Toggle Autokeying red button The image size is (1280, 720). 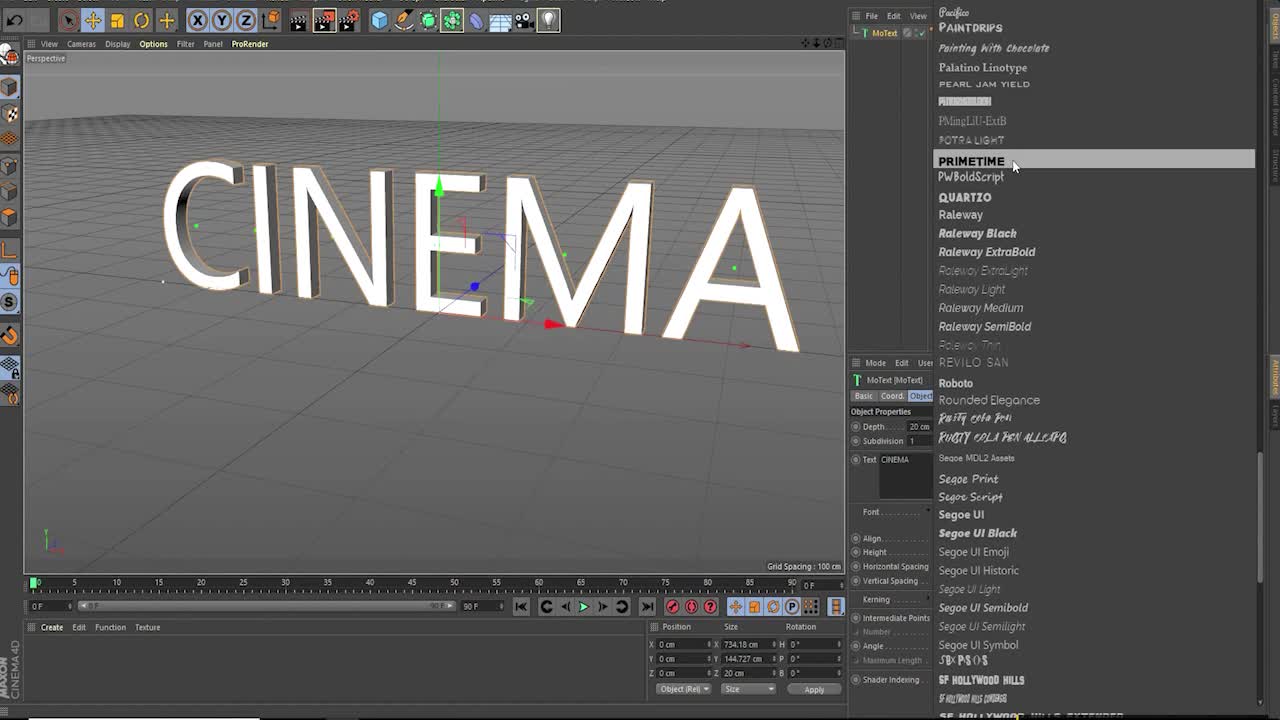coord(691,606)
